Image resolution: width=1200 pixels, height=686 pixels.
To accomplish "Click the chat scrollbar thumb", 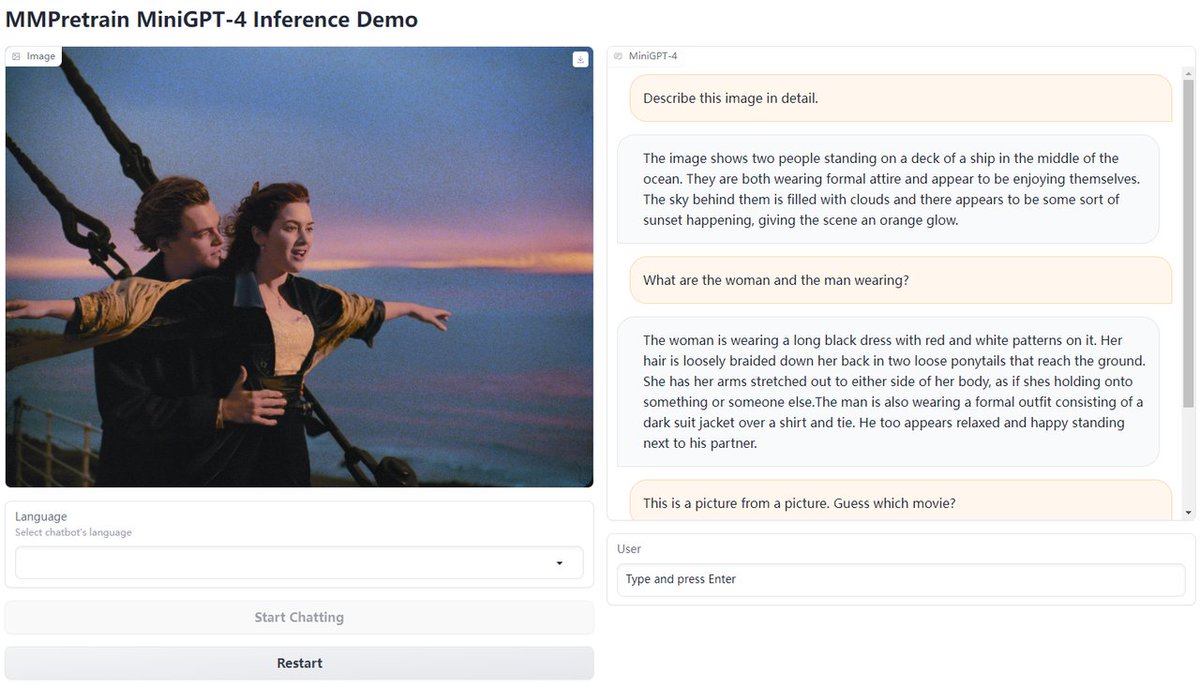I will pyautogui.click(x=1188, y=244).
